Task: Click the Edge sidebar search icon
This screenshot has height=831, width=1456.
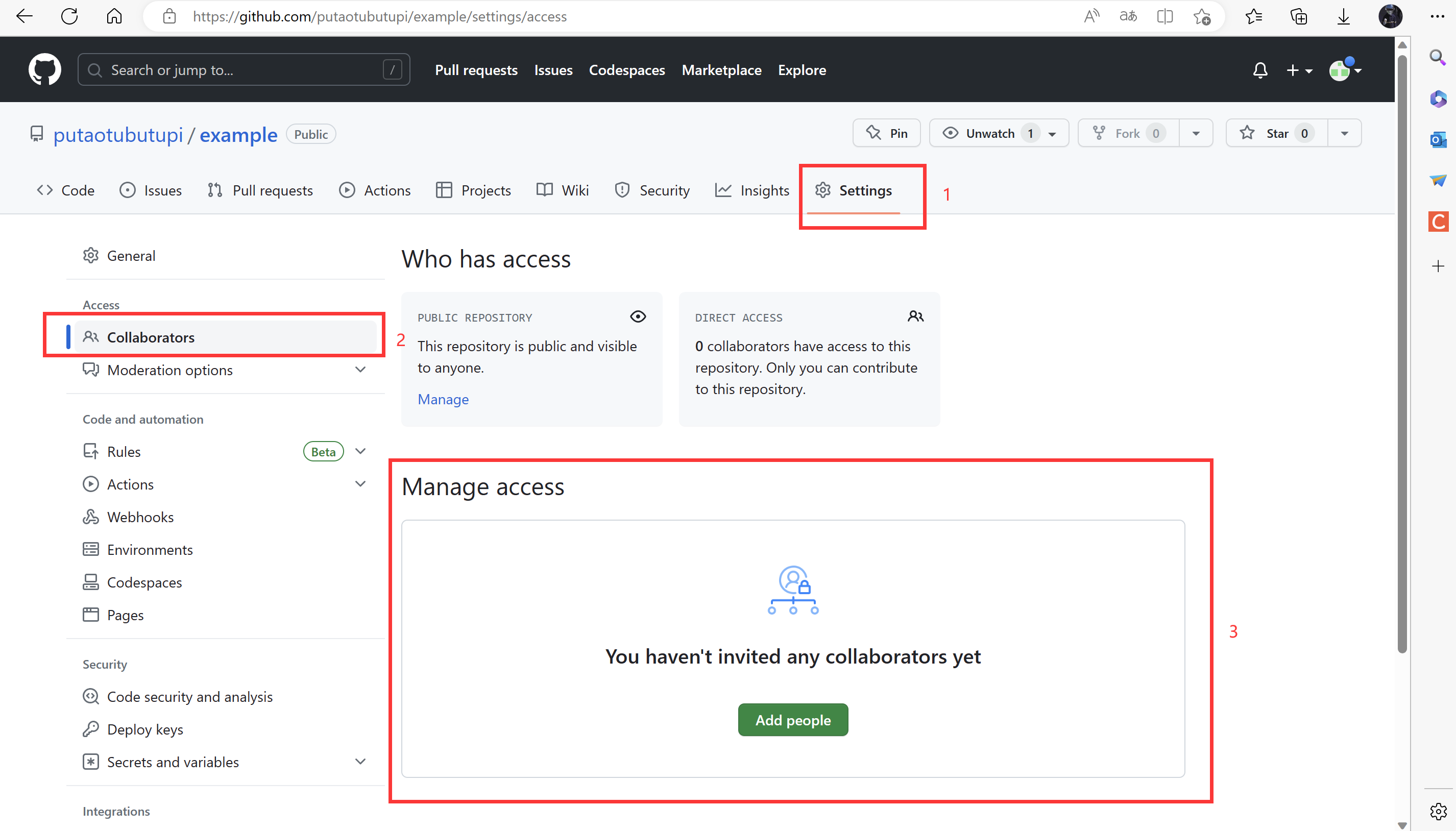Action: (x=1438, y=57)
